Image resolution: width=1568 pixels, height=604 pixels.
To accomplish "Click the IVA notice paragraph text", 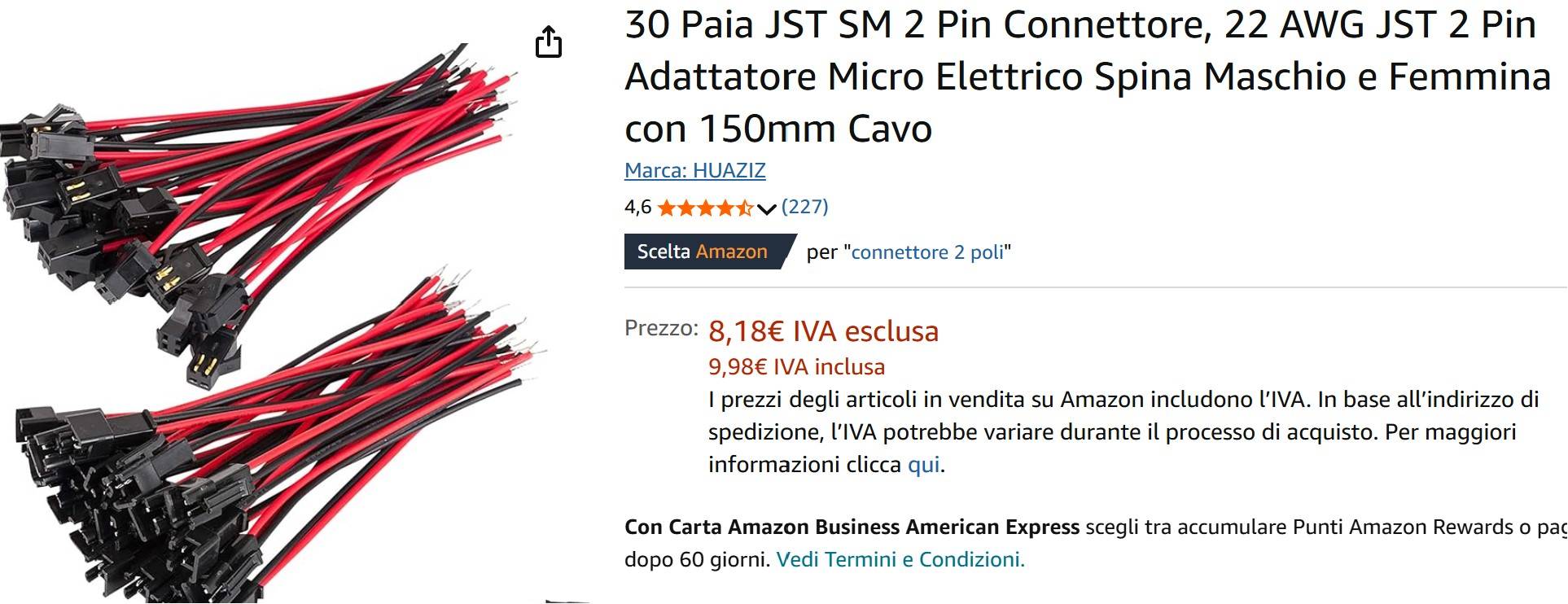I will coord(1123,432).
